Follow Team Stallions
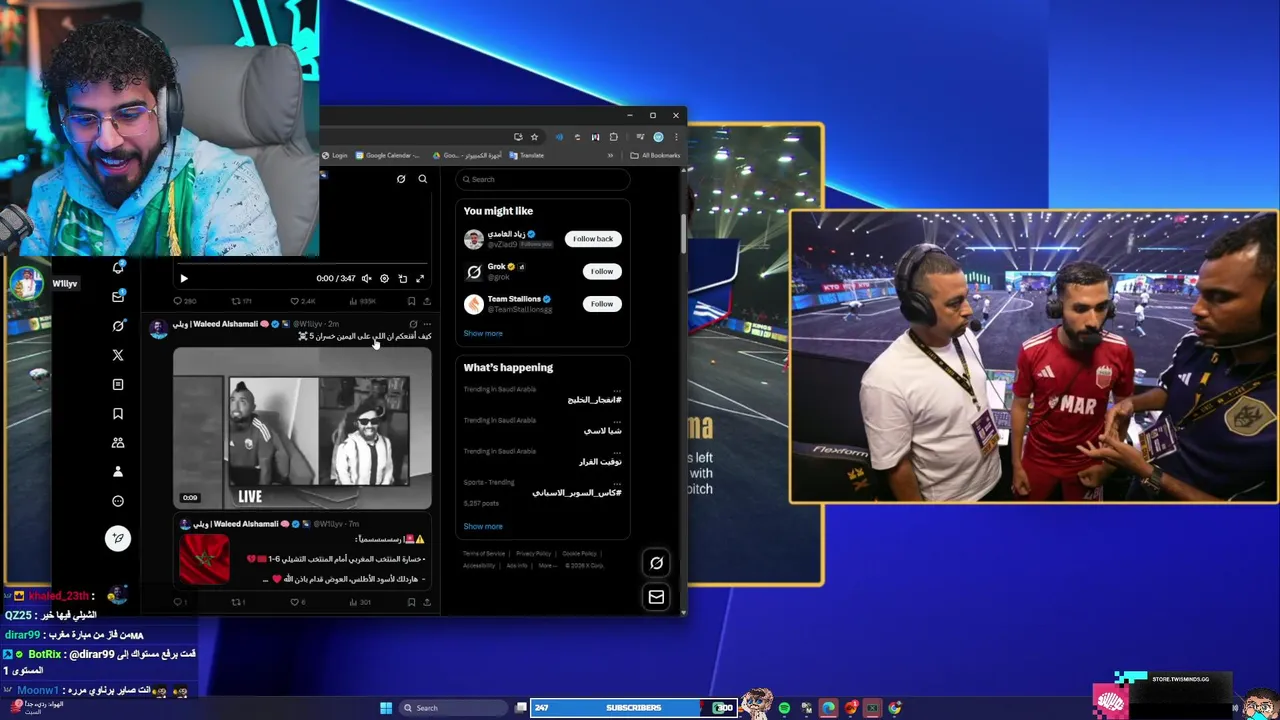1280x720 pixels. 601,304
